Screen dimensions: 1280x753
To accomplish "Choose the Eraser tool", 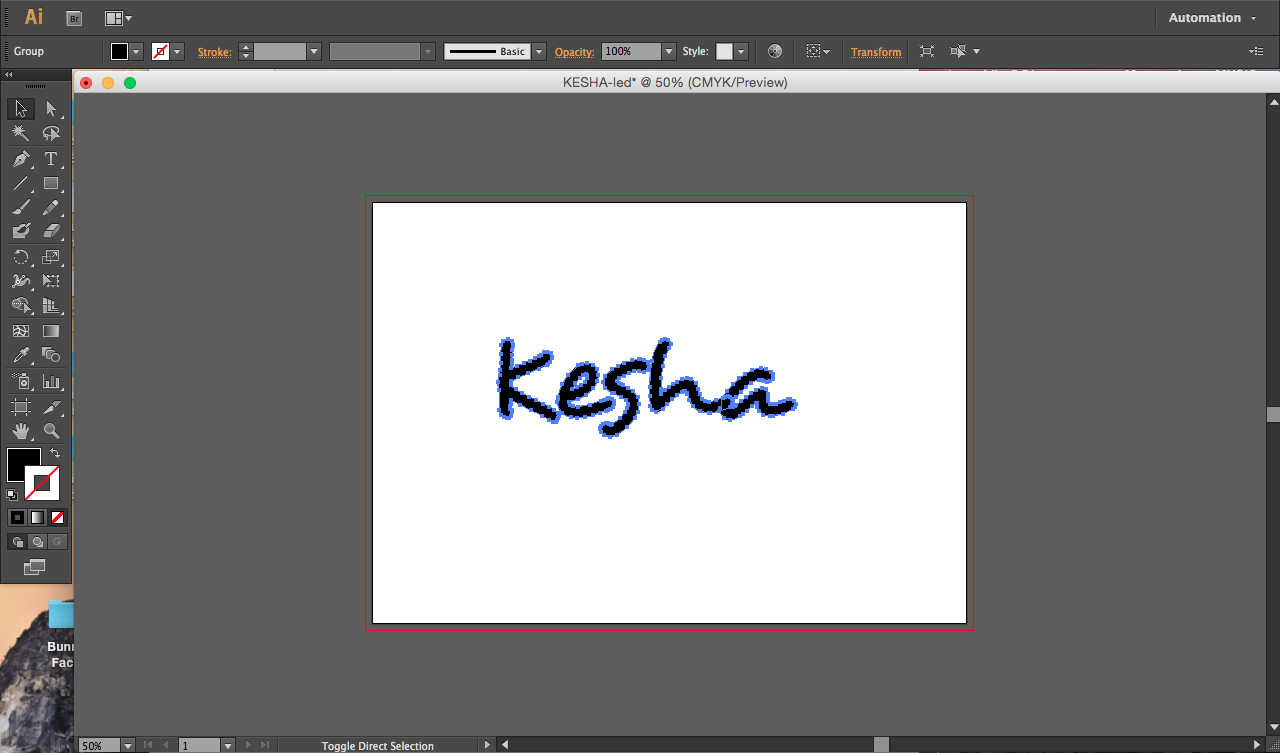I will pyautogui.click(x=51, y=231).
